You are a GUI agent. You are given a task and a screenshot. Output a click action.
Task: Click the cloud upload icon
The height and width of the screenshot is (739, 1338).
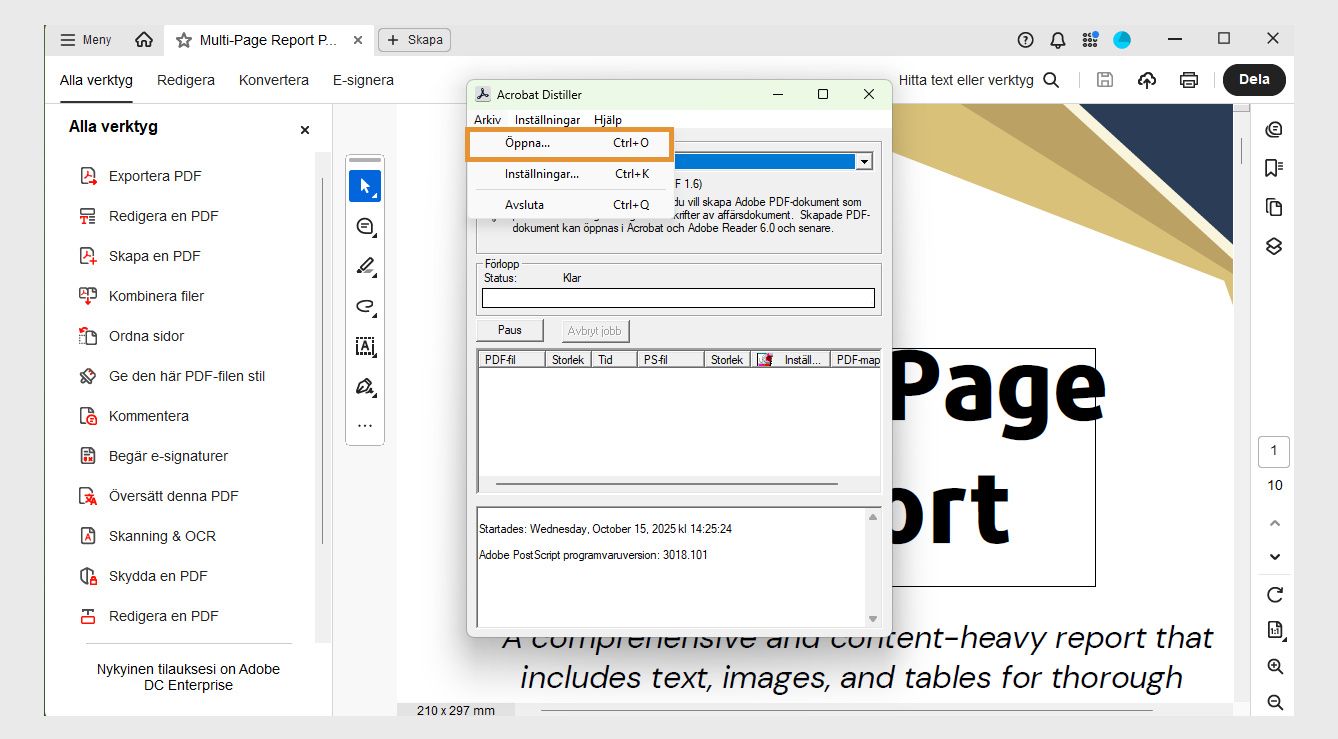(x=1147, y=80)
